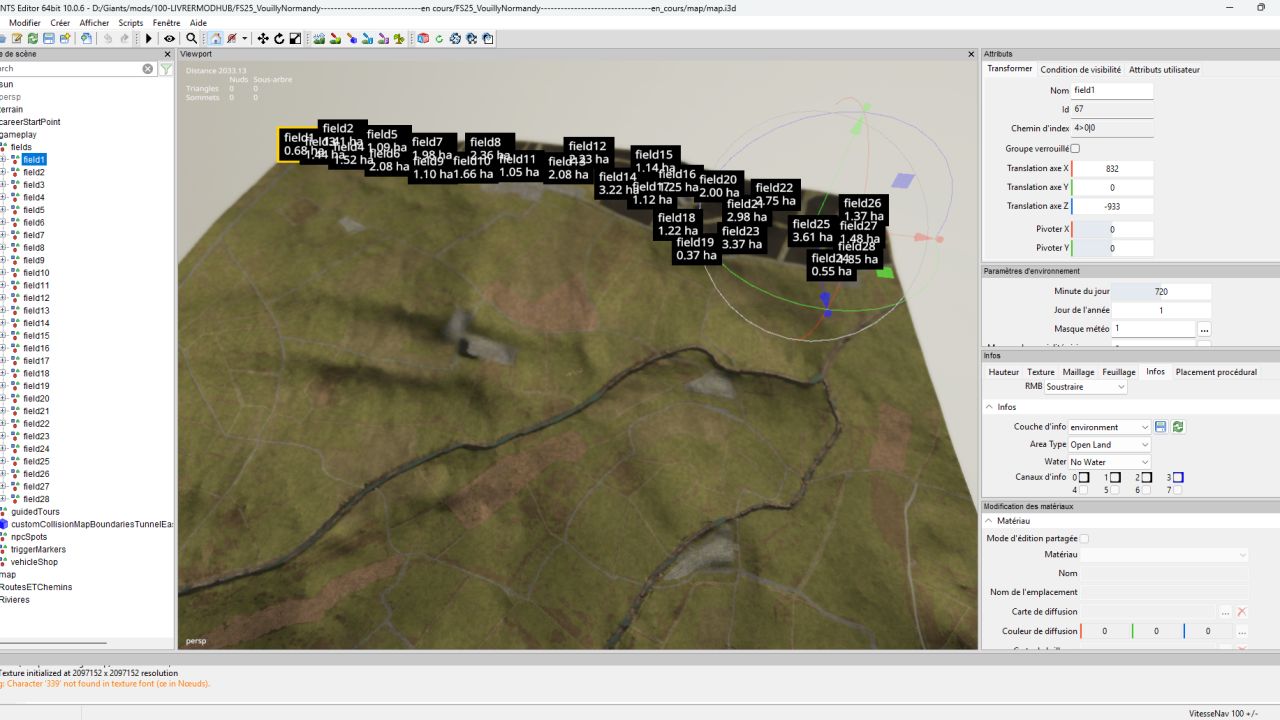Open the Modifier menu
This screenshot has width=1280, height=720.
pos(25,23)
